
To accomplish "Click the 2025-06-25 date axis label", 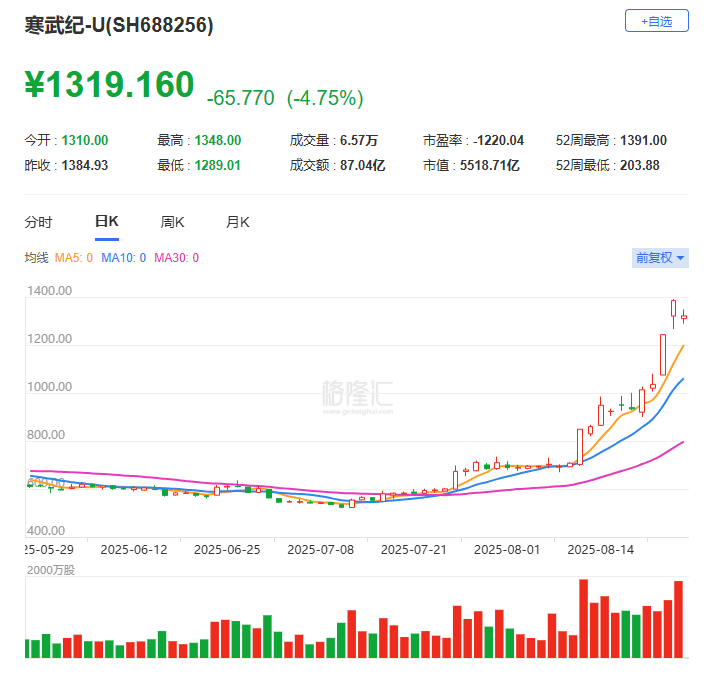I will pos(227,550).
